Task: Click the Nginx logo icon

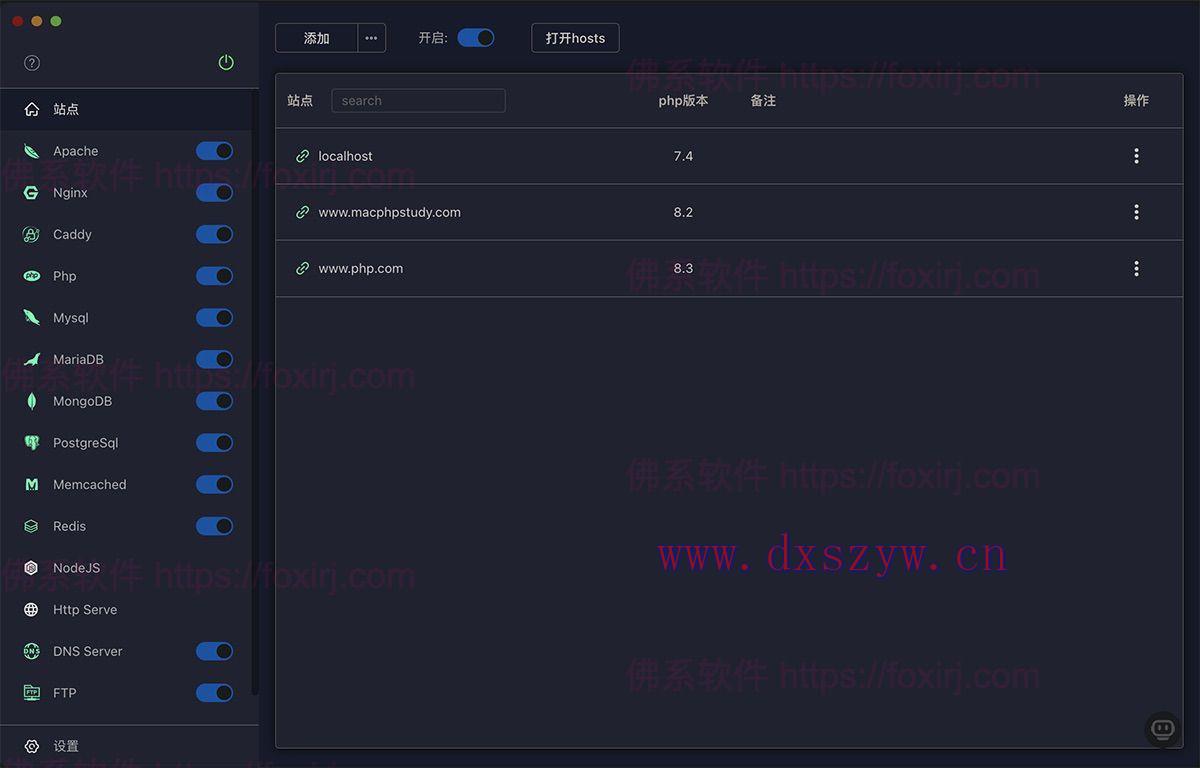Action: coord(32,193)
